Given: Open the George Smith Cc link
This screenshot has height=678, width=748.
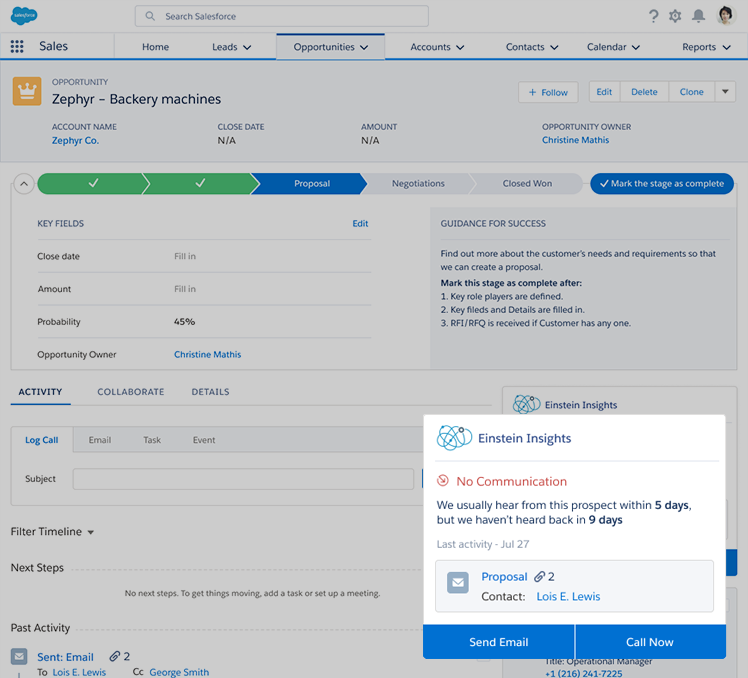Looking at the screenshot, I should [x=179, y=672].
